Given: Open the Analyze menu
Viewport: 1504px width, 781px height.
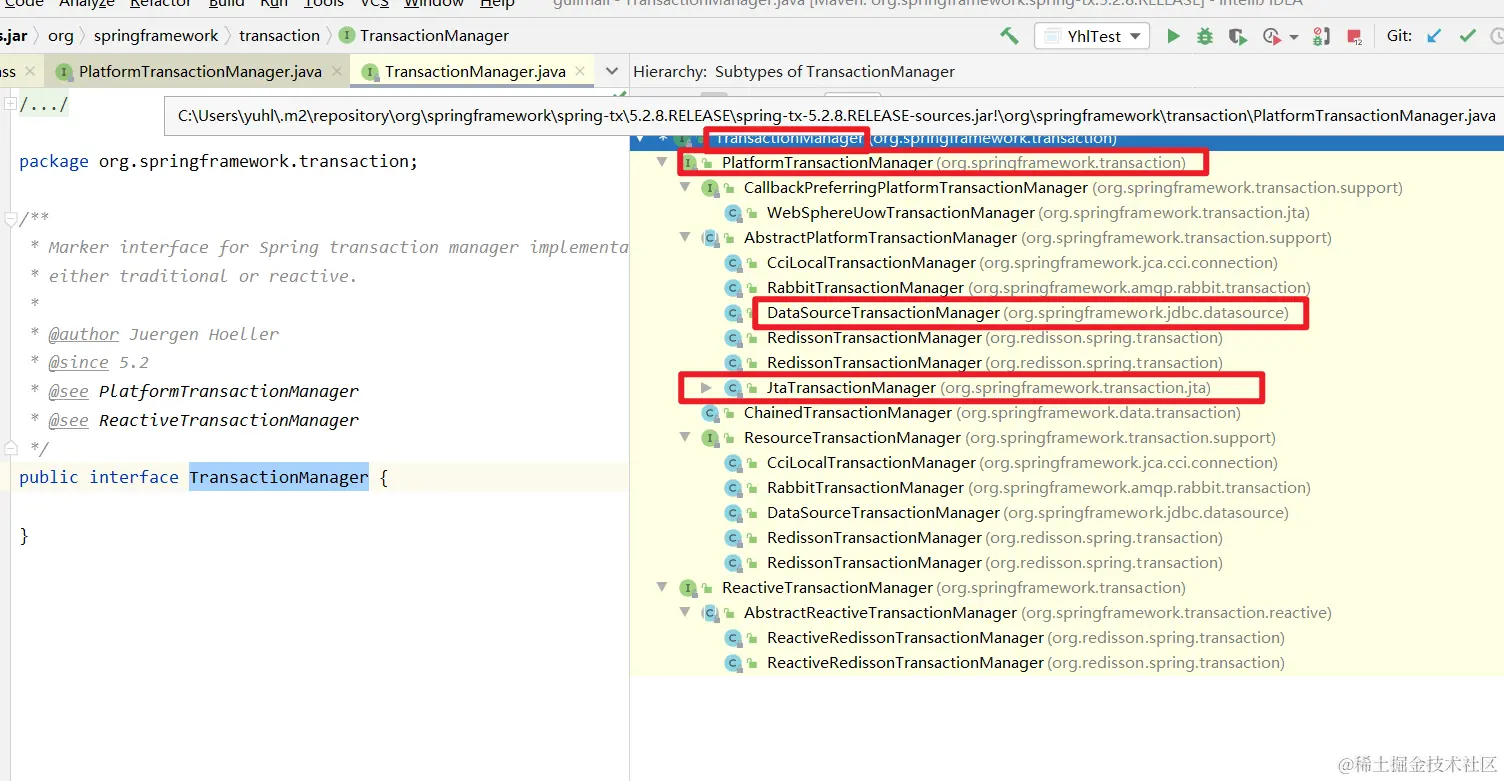Looking at the screenshot, I should click(86, 4).
